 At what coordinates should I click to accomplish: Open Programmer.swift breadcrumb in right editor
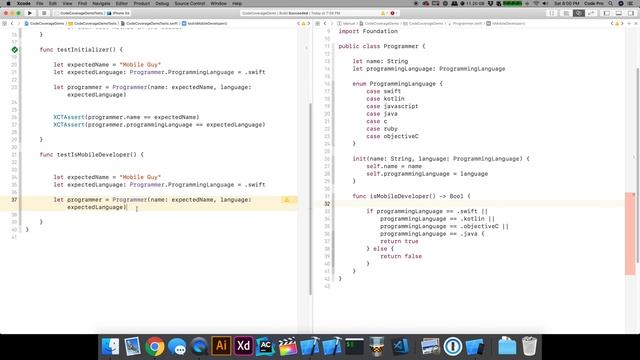tap(464, 24)
